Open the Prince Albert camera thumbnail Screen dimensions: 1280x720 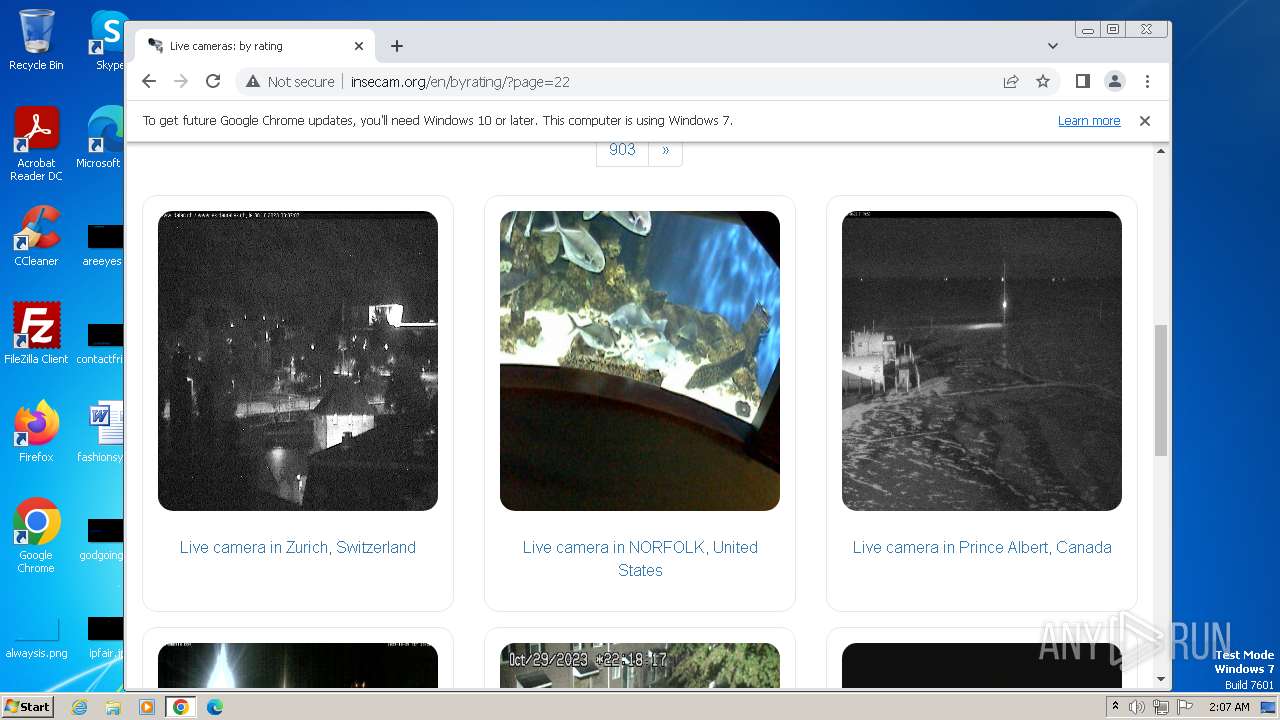point(982,361)
